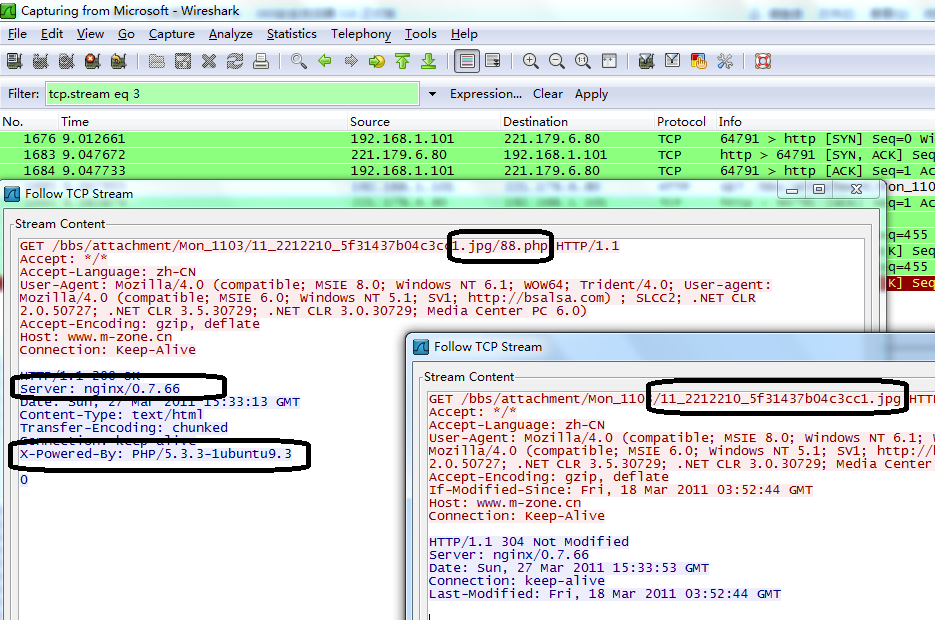
Task: Toggle packet list colorize icon
Action: coord(467,61)
